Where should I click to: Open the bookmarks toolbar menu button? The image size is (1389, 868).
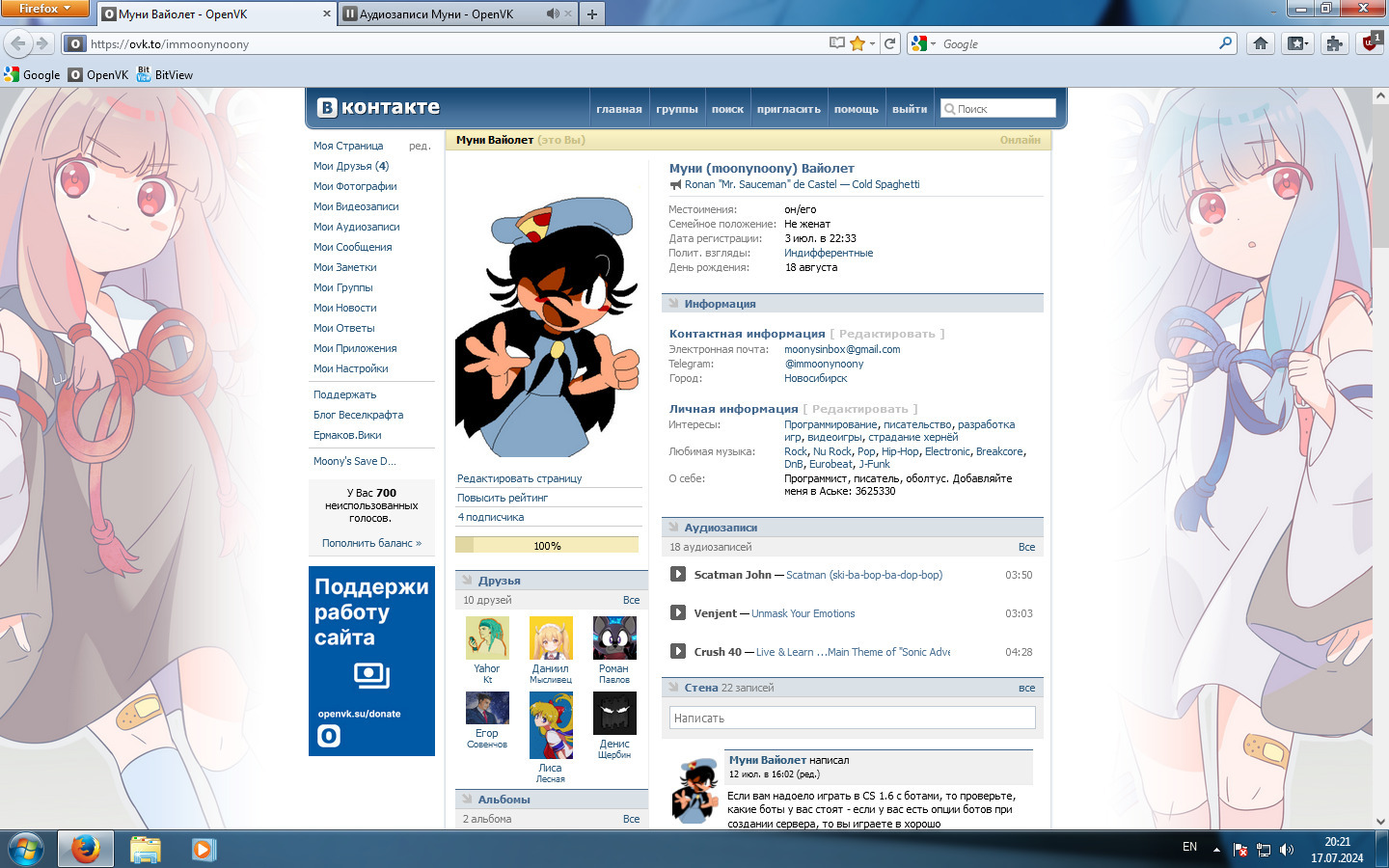pyautogui.click(x=1297, y=43)
